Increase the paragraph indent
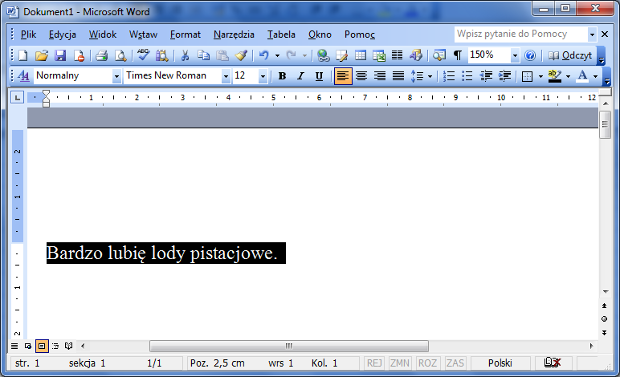This screenshot has height=377, width=620. click(x=505, y=76)
